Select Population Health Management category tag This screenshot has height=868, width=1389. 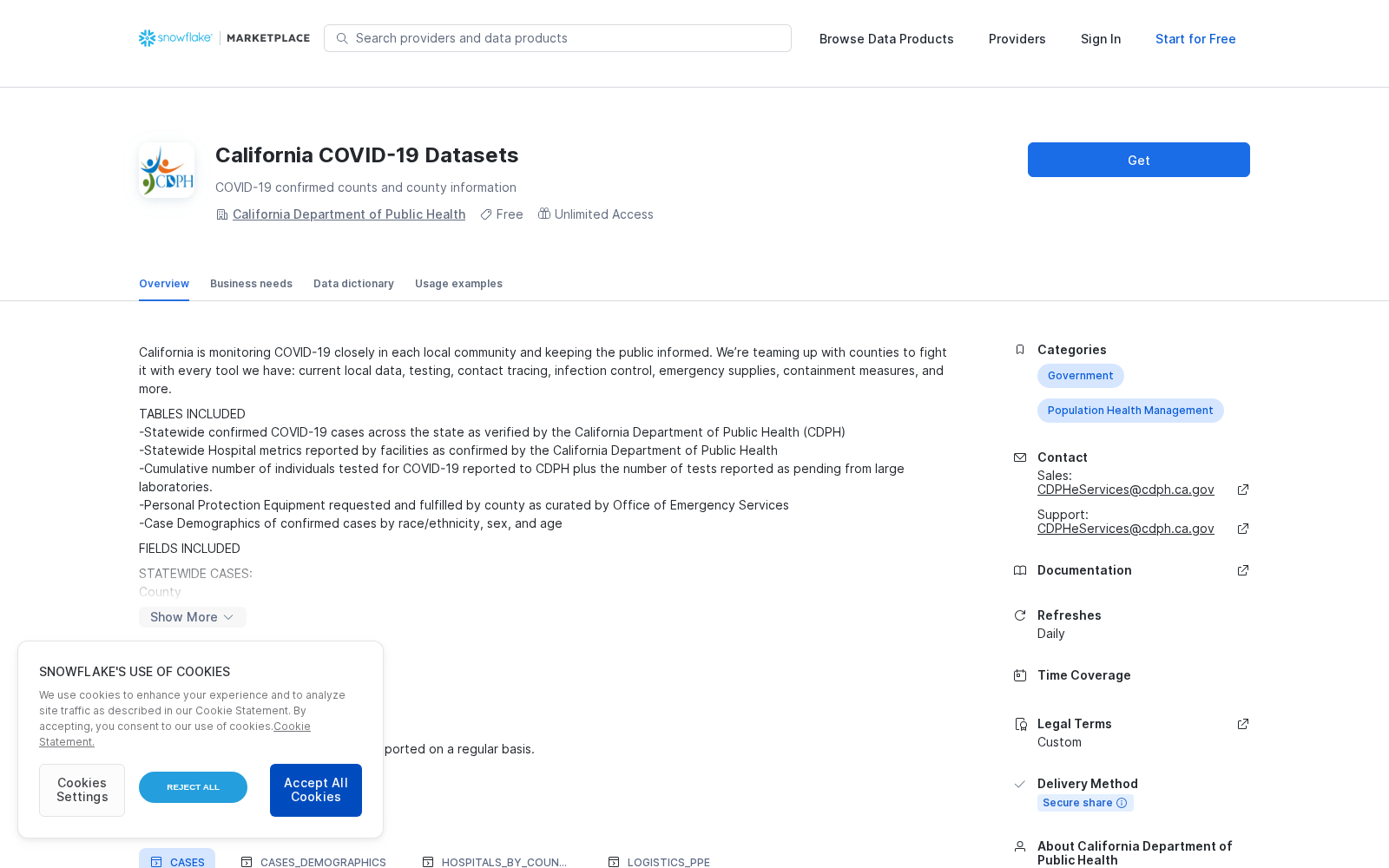(x=1130, y=411)
